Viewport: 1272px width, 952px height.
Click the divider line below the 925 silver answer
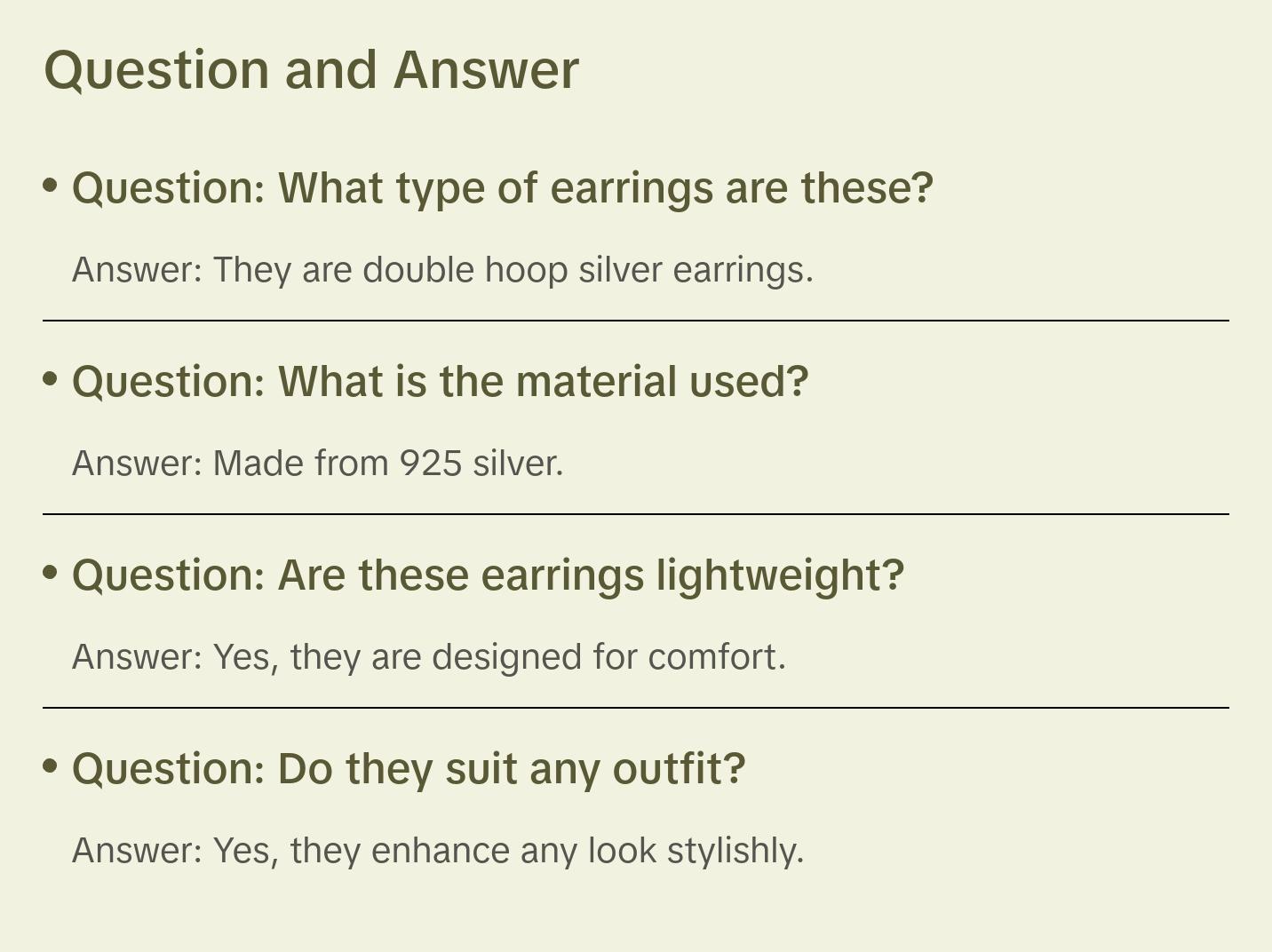click(636, 514)
